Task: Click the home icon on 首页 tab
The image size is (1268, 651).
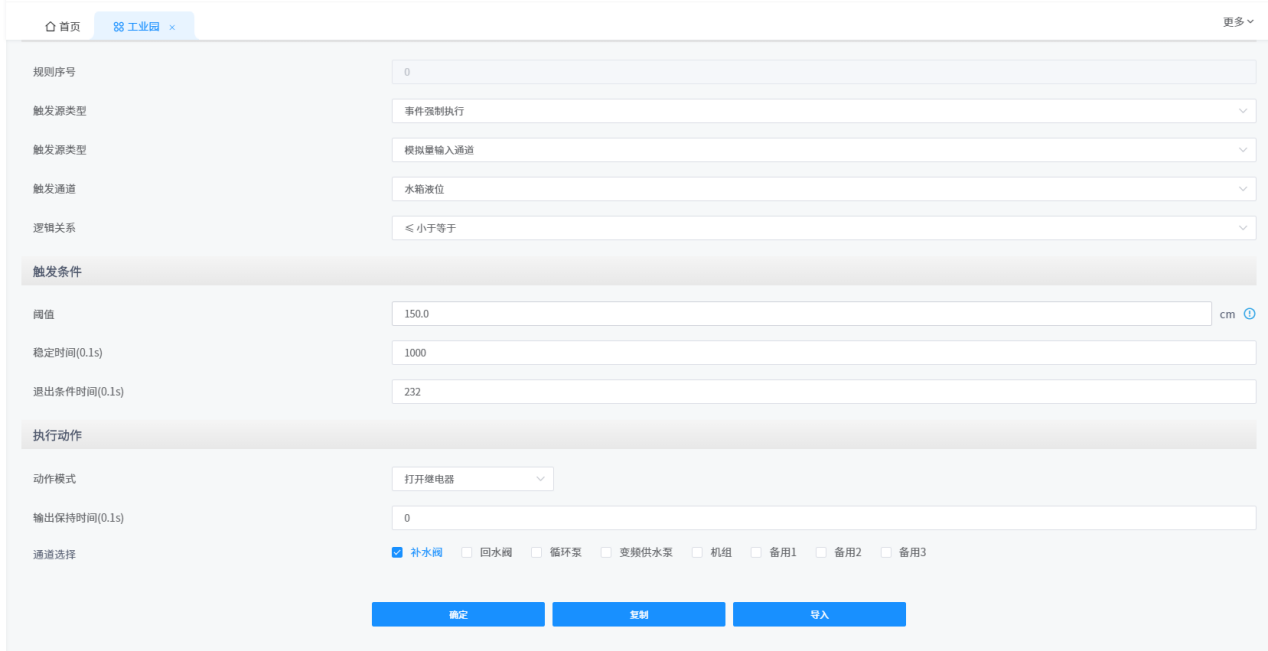Action: (x=50, y=26)
